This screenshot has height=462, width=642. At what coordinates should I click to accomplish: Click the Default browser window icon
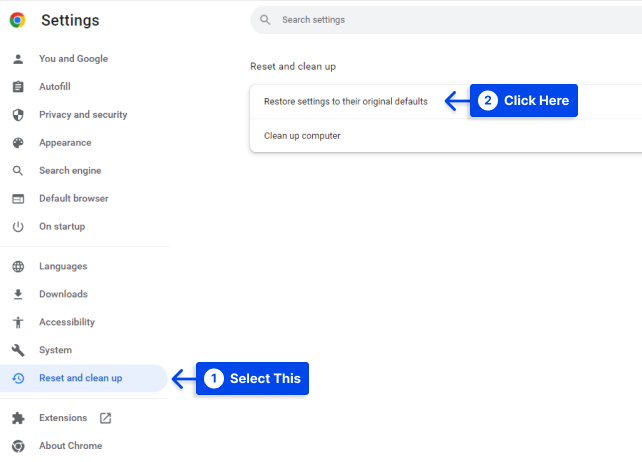18,199
